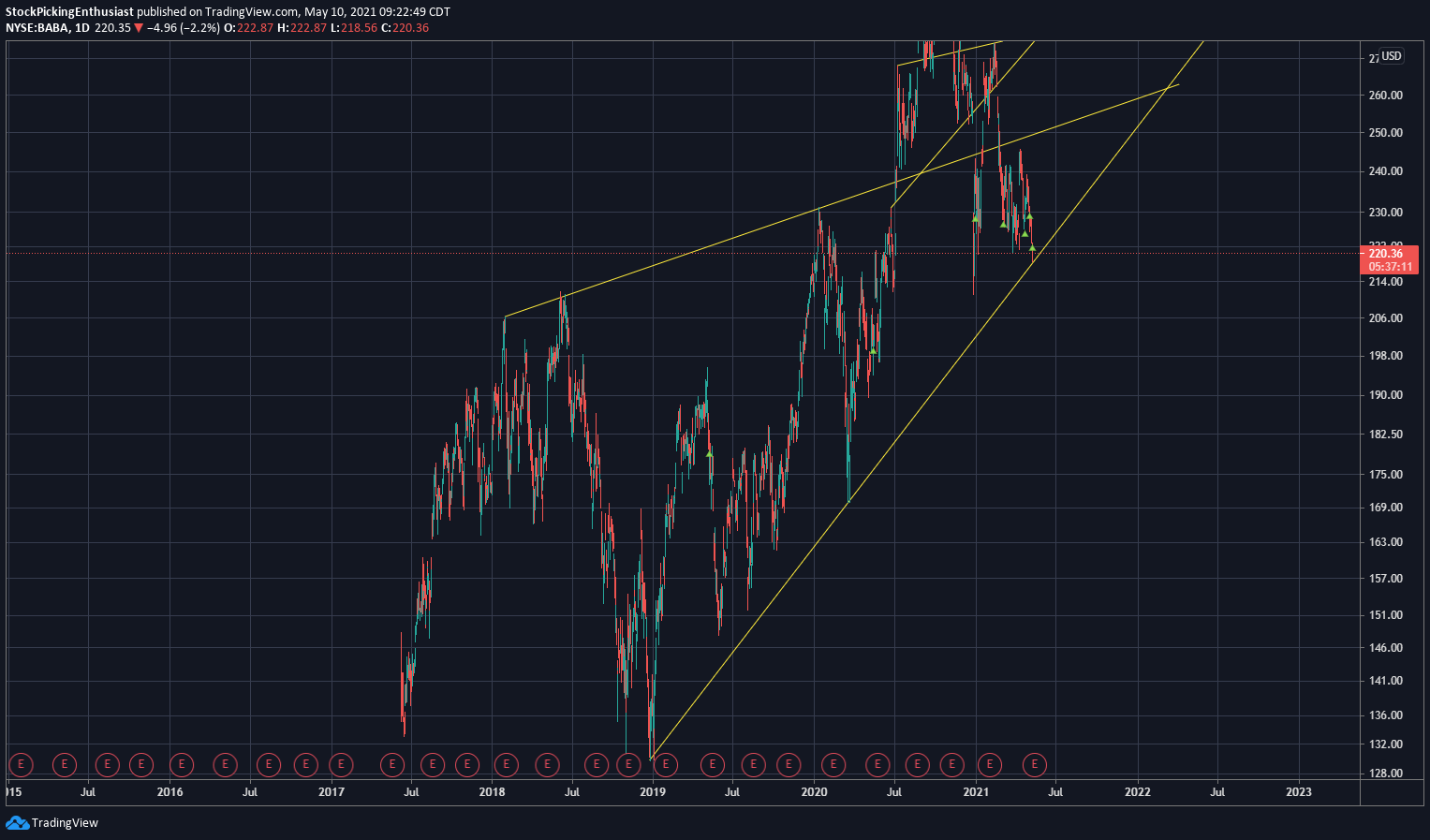Click the 151.00 price axis label
Image resolution: width=1430 pixels, height=840 pixels.
(x=1386, y=615)
